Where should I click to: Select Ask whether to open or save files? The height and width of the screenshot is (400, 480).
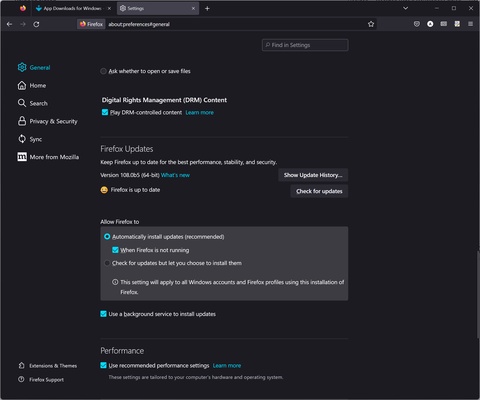104,71
